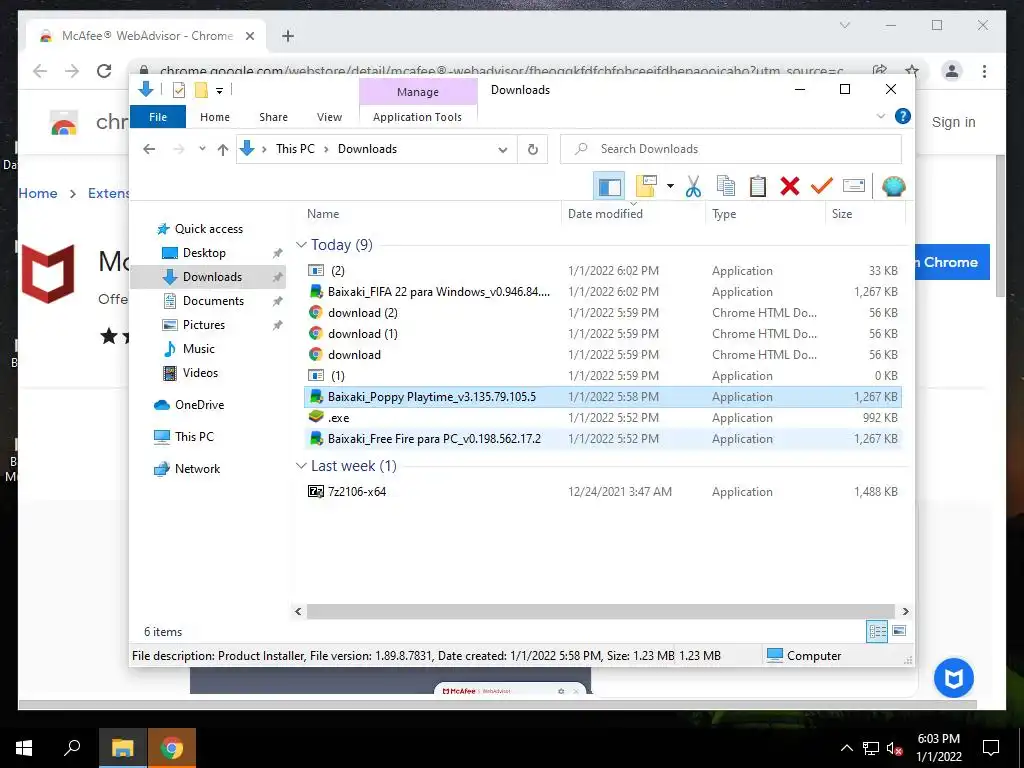Viewport: 1024px width, 768px height.
Task: Click the New folder quick access icon
Action: [201, 90]
